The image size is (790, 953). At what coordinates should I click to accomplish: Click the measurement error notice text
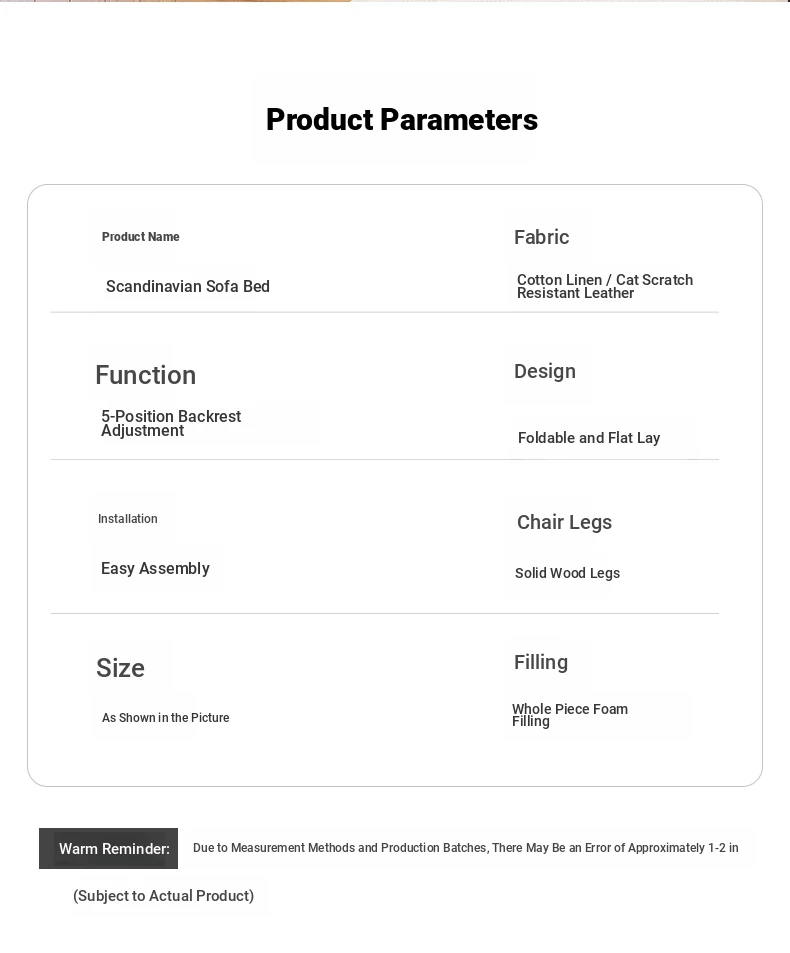coord(465,848)
